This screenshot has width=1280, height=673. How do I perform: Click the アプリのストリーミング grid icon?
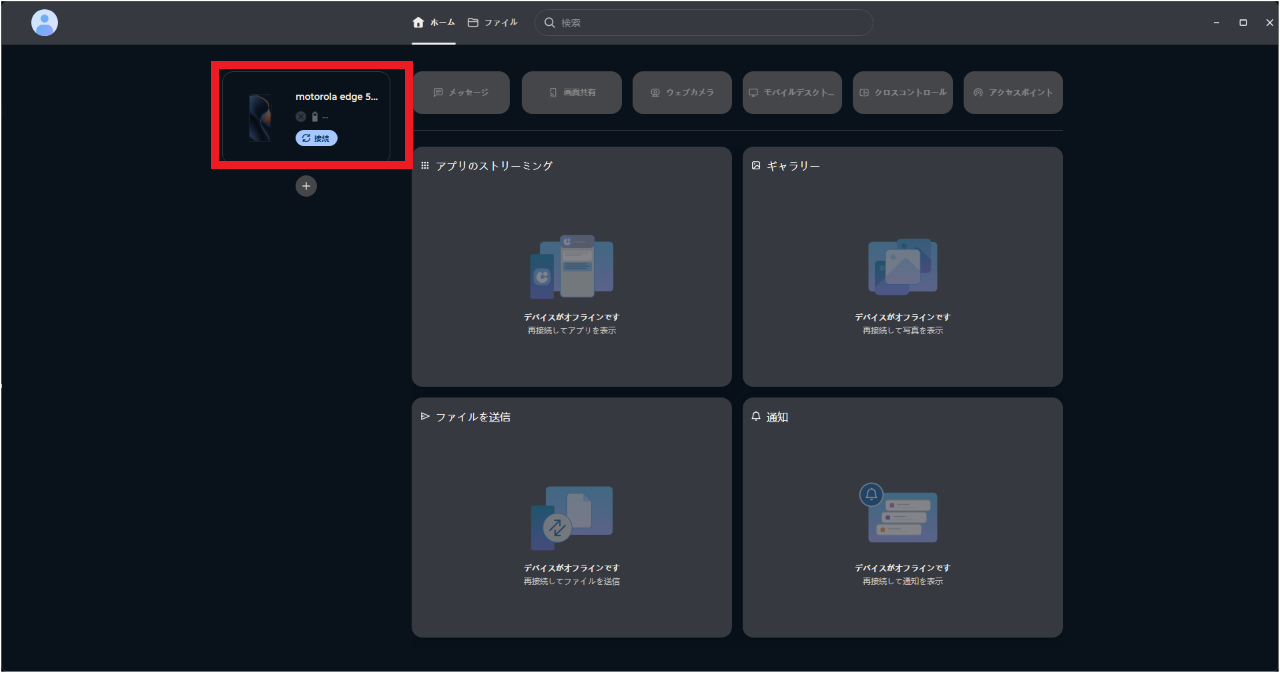424,165
